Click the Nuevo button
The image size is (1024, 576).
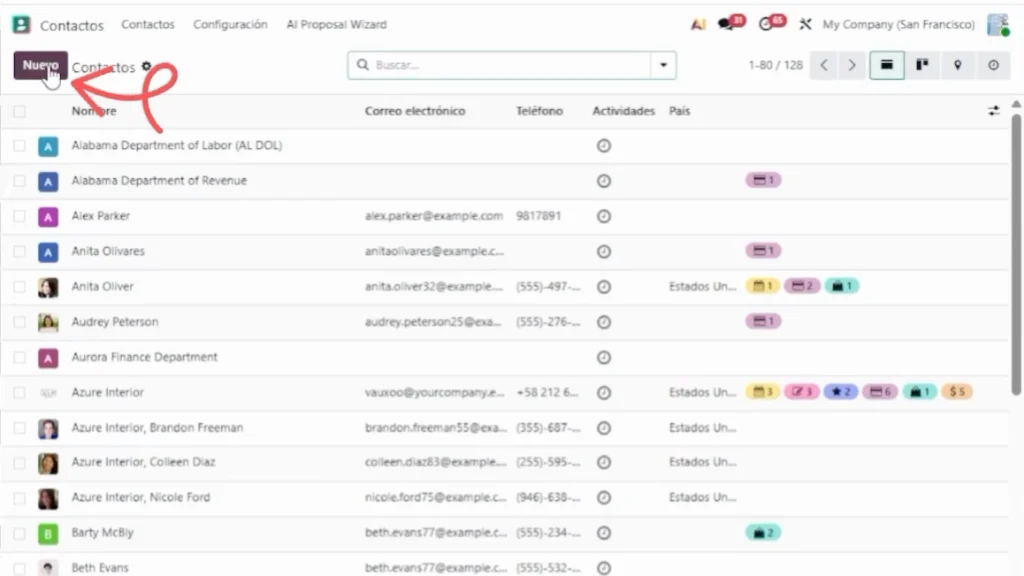tap(40, 65)
